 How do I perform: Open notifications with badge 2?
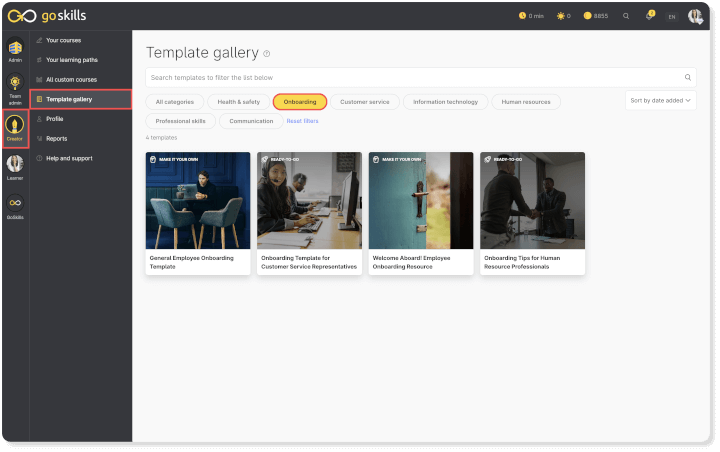click(x=648, y=16)
